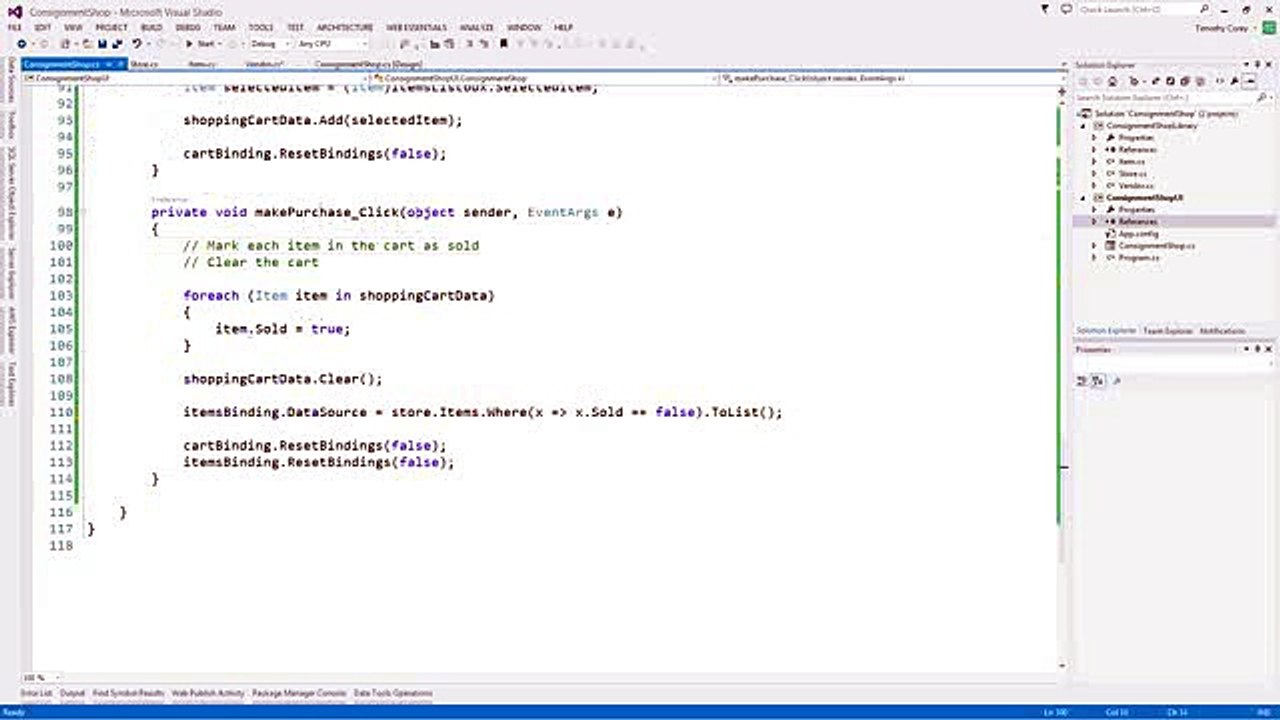The width and height of the screenshot is (1280, 720).
Task: Click the Start debugging button
Action: coord(201,44)
